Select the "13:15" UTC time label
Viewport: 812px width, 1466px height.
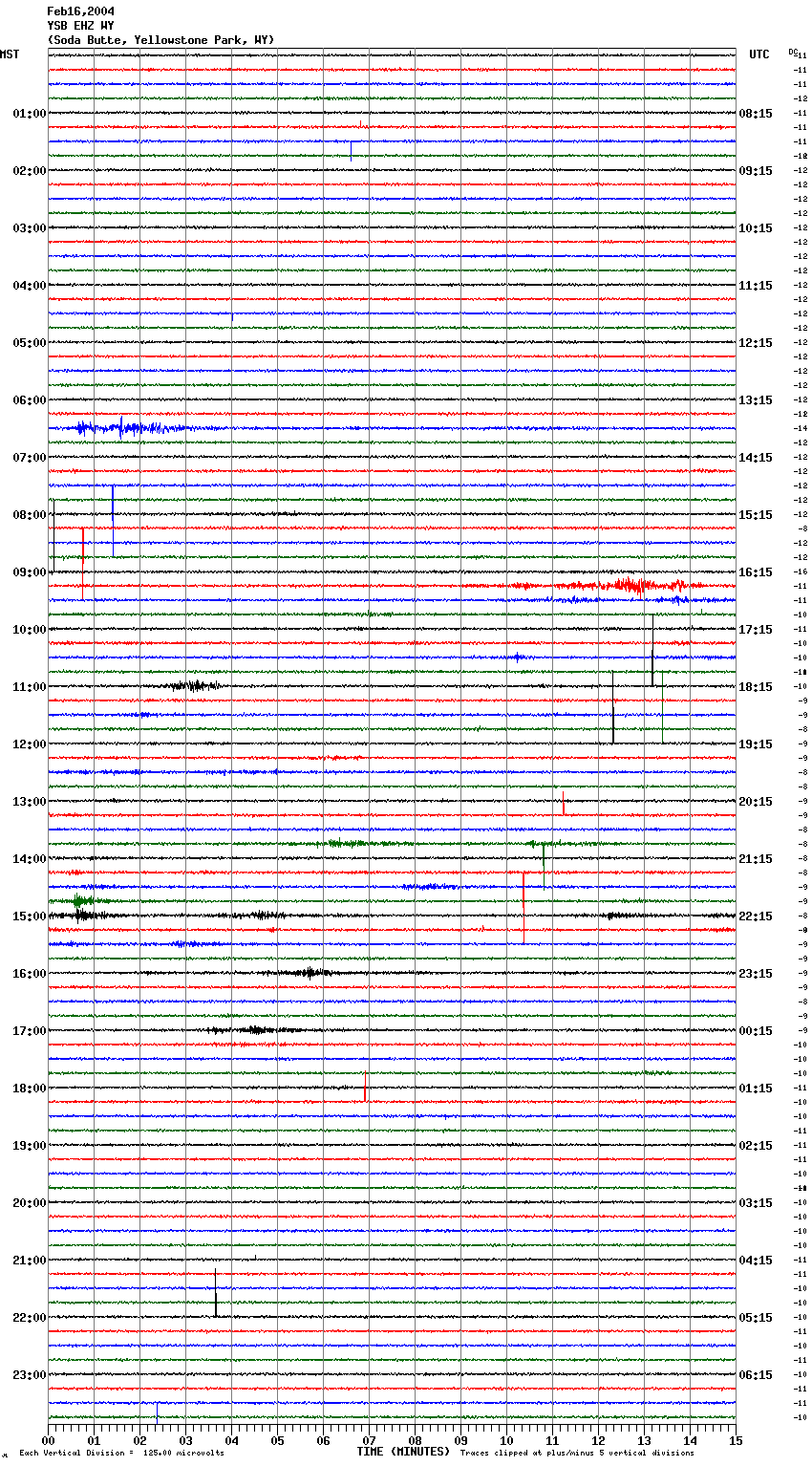(756, 400)
